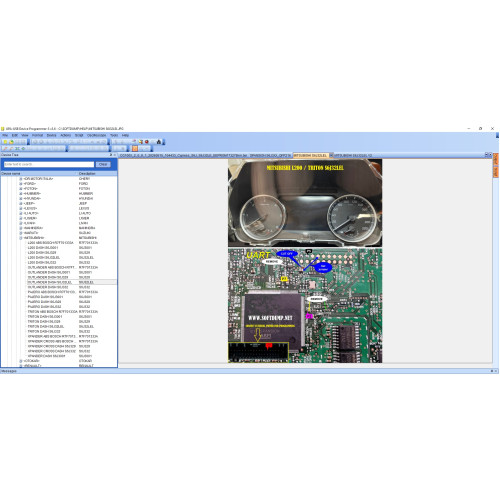Click the device search text field
The image size is (500, 500).
(49, 164)
